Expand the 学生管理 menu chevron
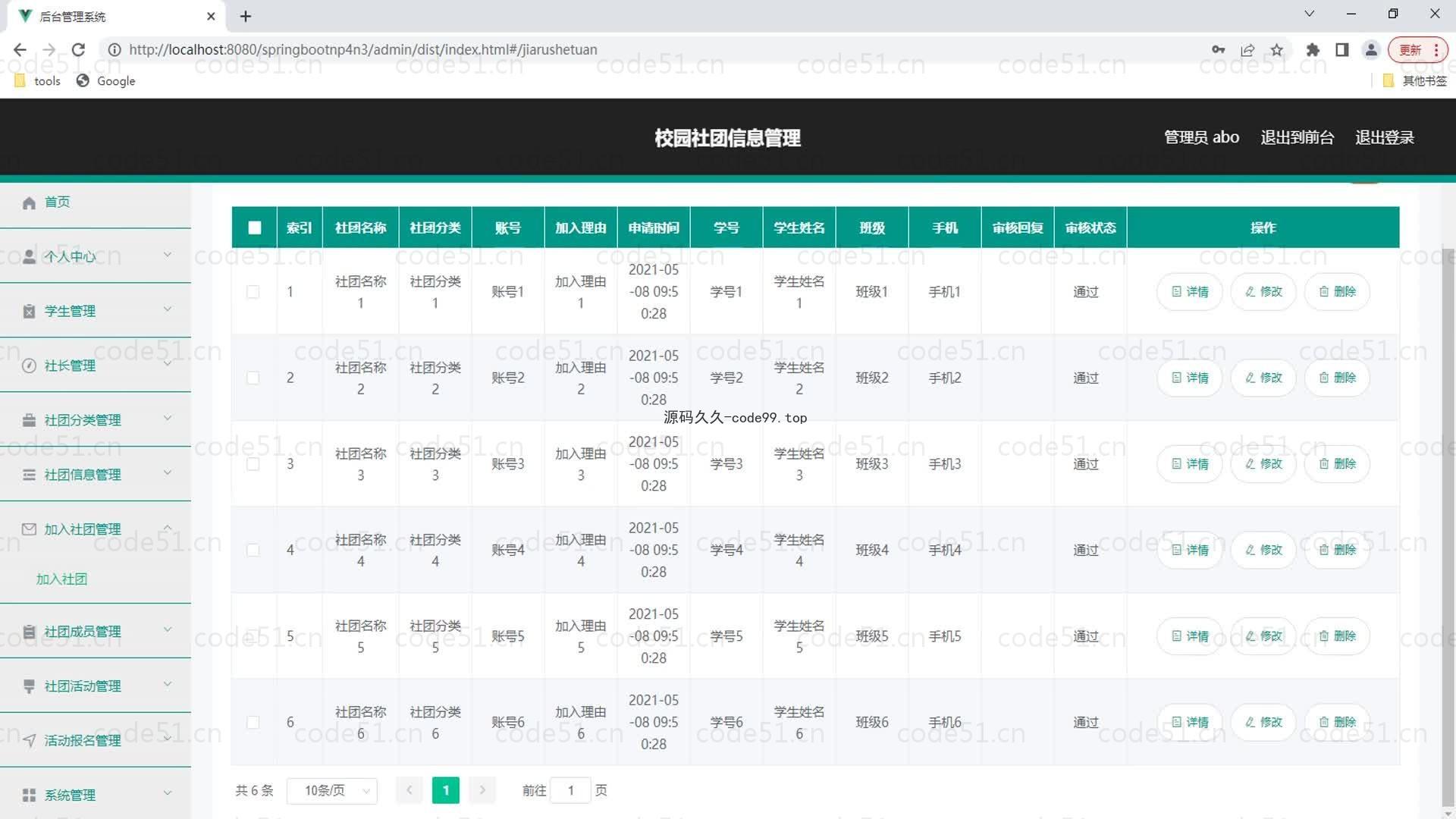Screen dimensions: 1456x819 coord(168,309)
